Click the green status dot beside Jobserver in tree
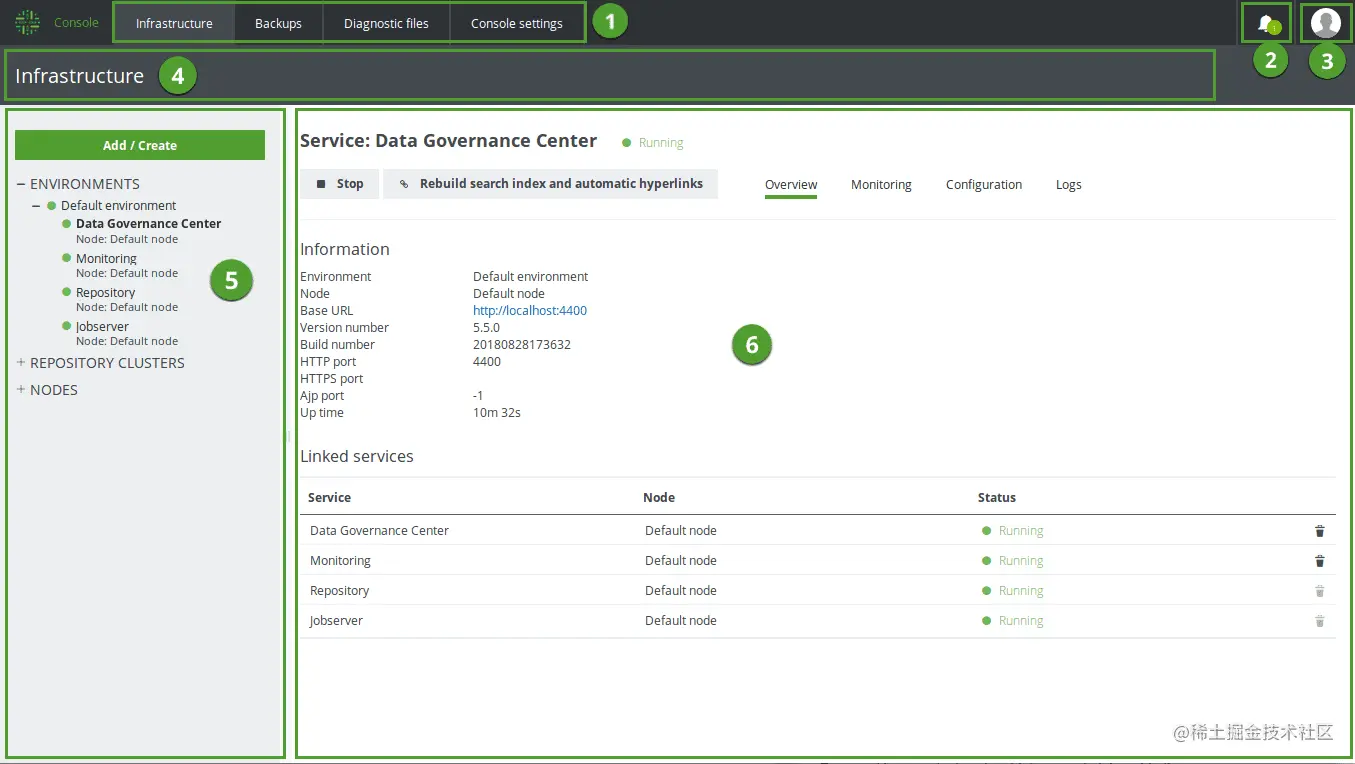The width and height of the screenshot is (1355, 764). pyautogui.click(x=66, y=326)
